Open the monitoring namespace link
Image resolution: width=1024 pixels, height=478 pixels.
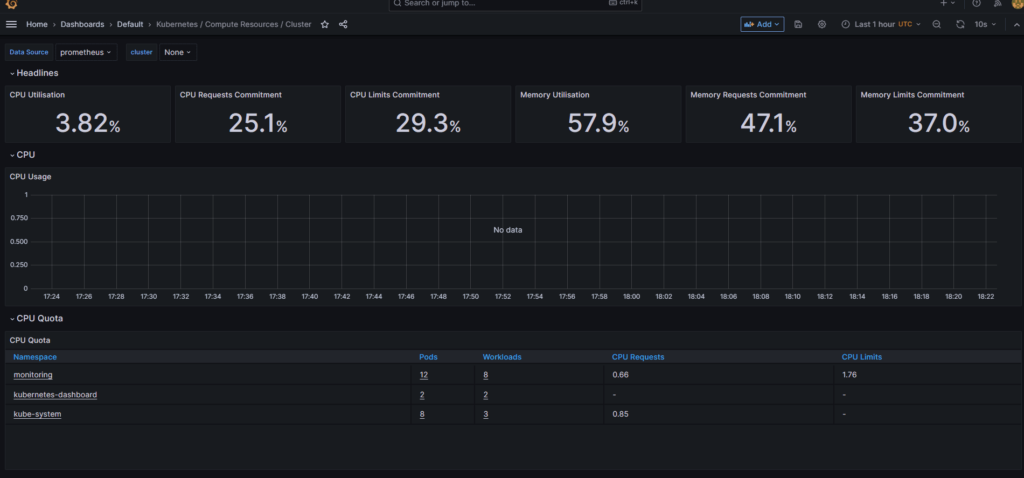click(x=33, y=375)
